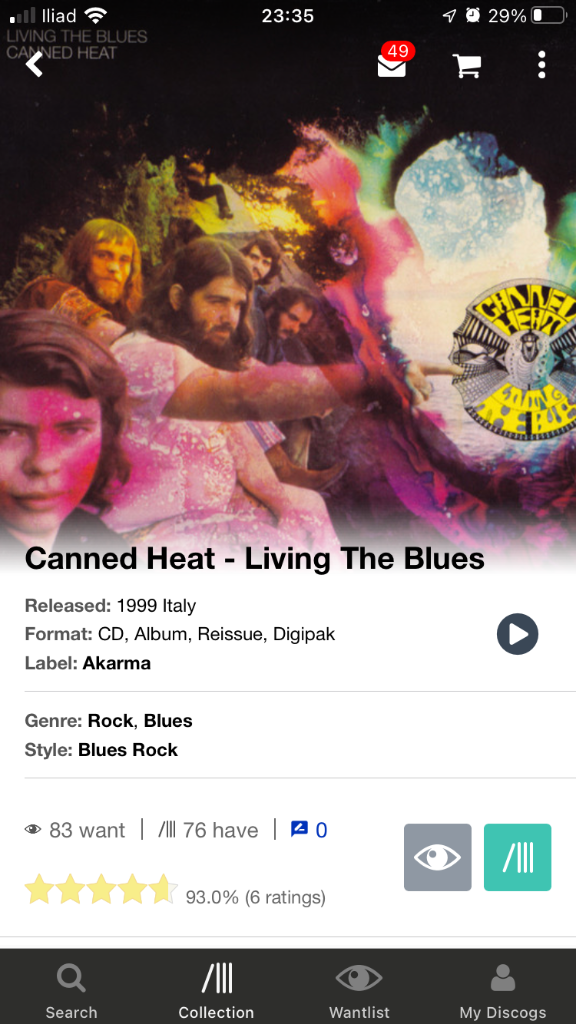Open the blue comments icon showing 0
This screenshot has width=576, height=1024.
pos(309,830)
